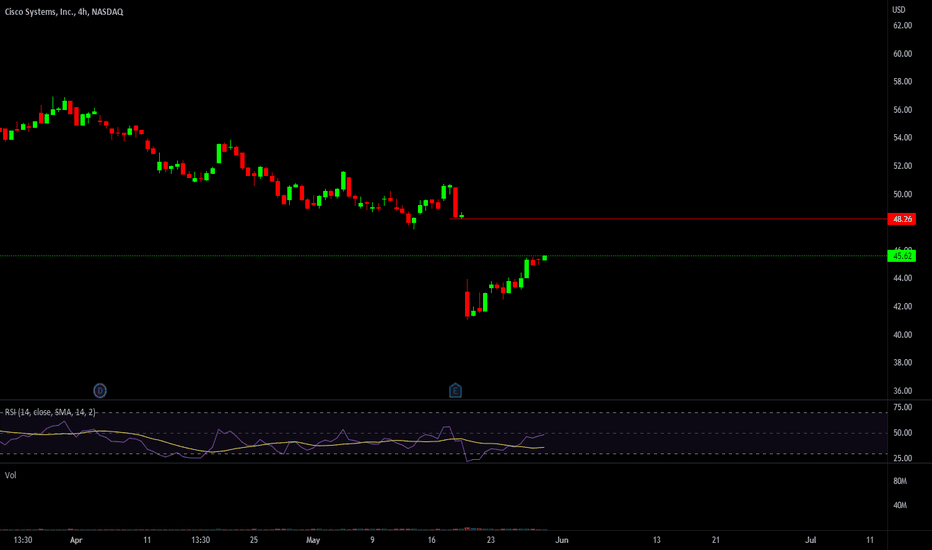This screenshot has height=550, width=932.
Task: Click the RSI (14, close, SMA, 14, 2) legend
Action: (50, 412)
